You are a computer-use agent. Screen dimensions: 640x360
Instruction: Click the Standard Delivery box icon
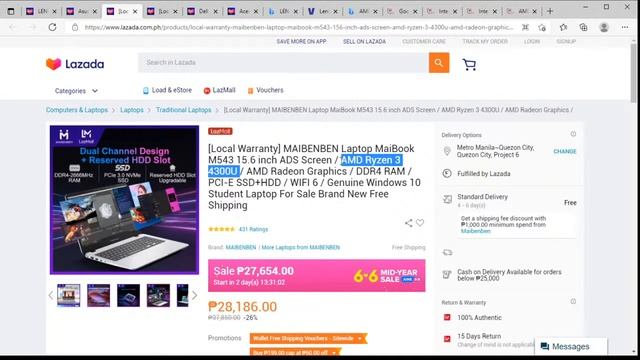pos(447,200)
